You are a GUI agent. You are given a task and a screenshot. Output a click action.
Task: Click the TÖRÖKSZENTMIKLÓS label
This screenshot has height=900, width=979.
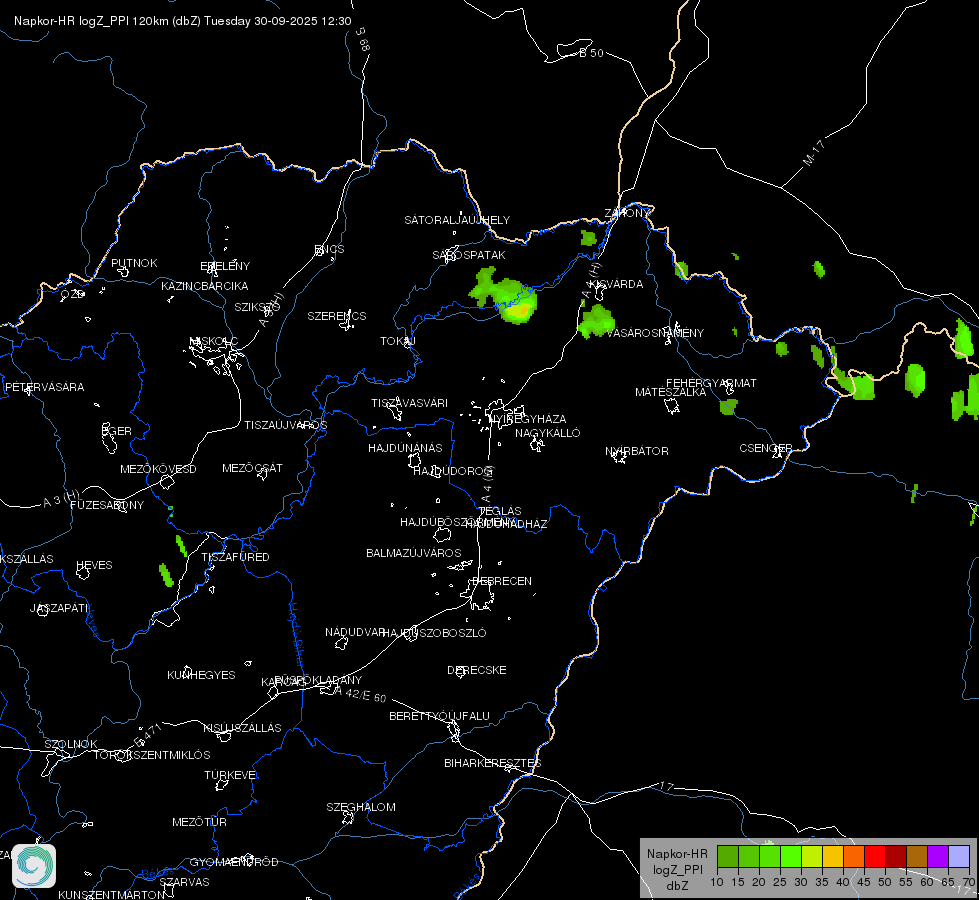pos(152,755)
